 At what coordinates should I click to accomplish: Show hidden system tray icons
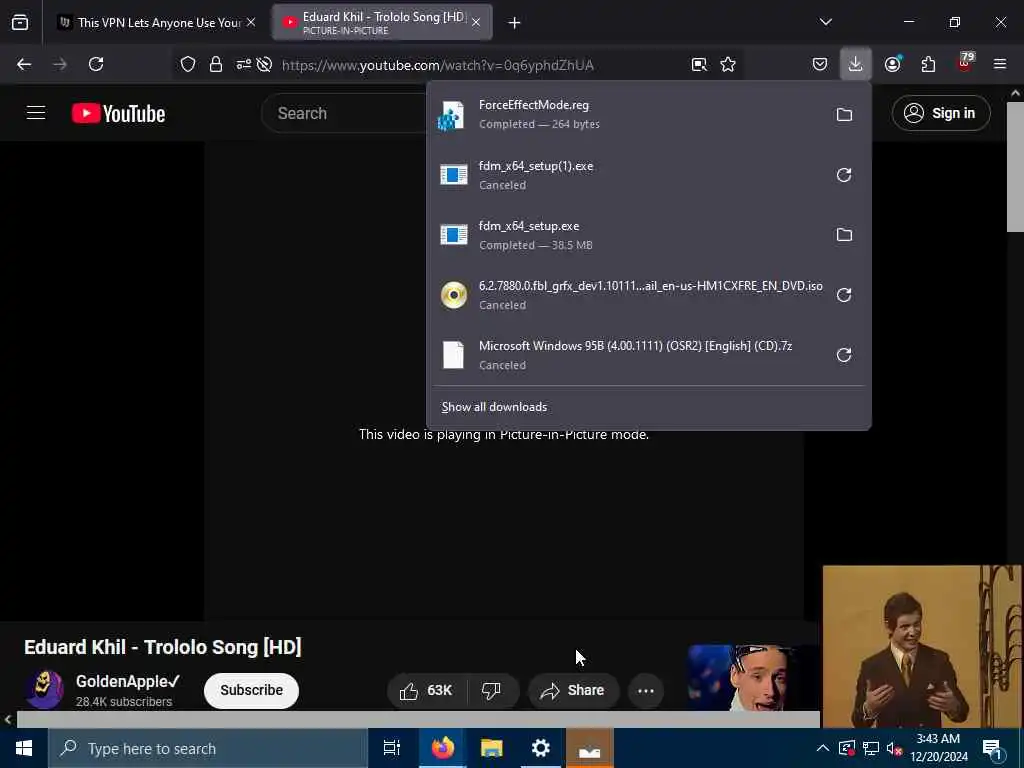pyautogui.click(x=823, y=748)
